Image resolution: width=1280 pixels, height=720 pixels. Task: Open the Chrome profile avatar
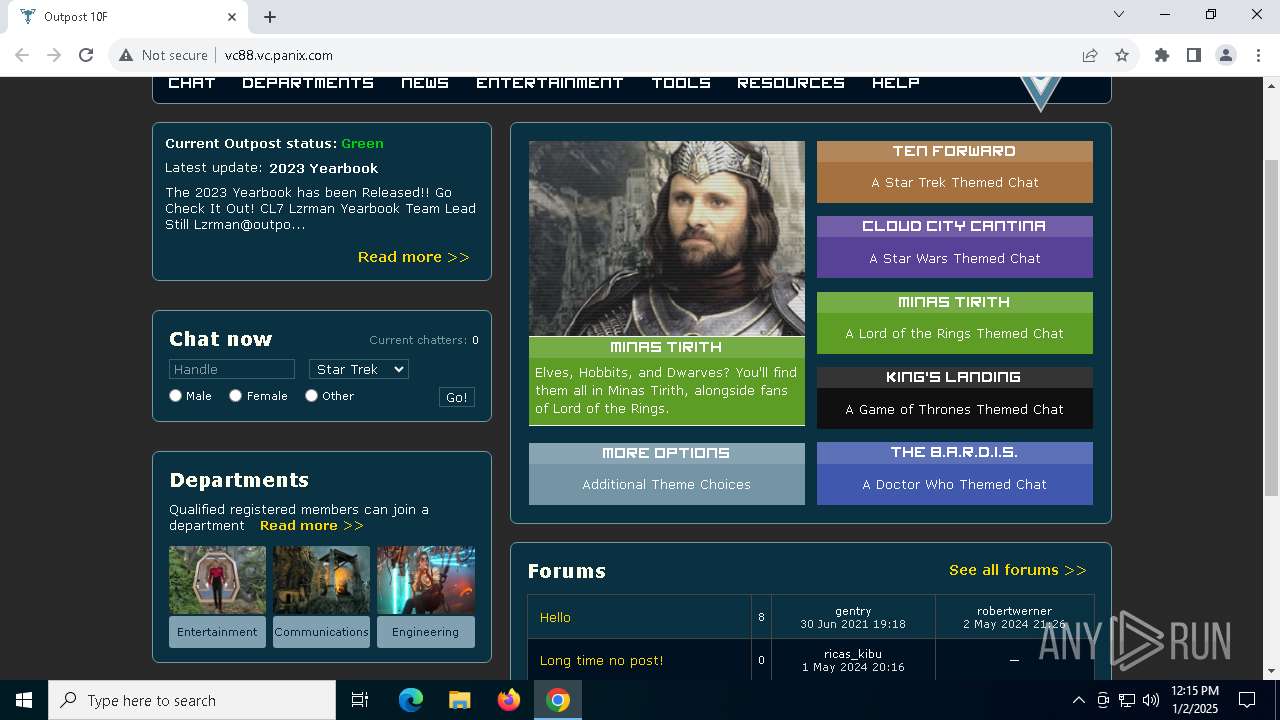pos(1226,55)
